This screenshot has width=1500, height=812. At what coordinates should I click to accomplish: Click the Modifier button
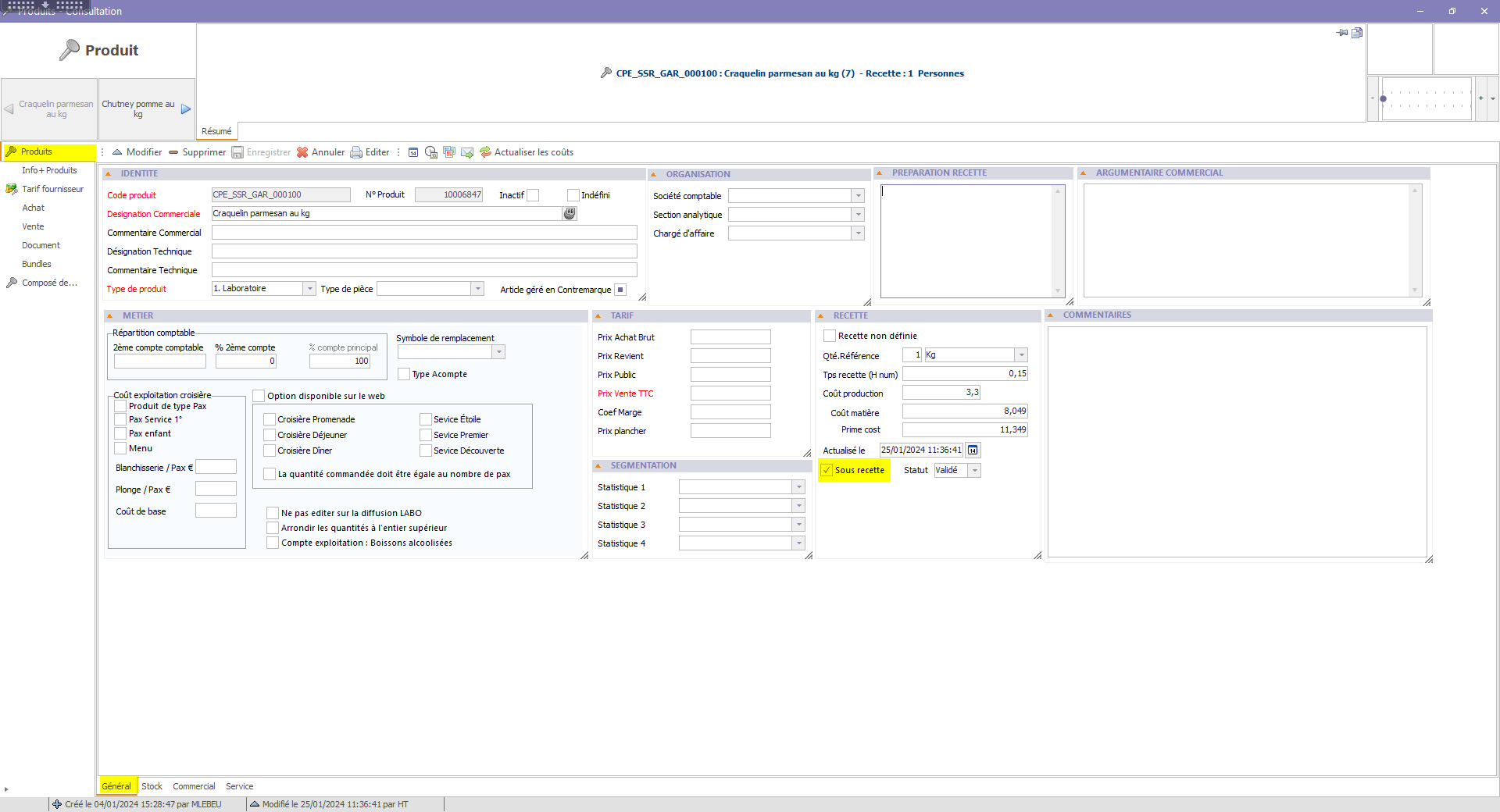click(x=137, y=152)
